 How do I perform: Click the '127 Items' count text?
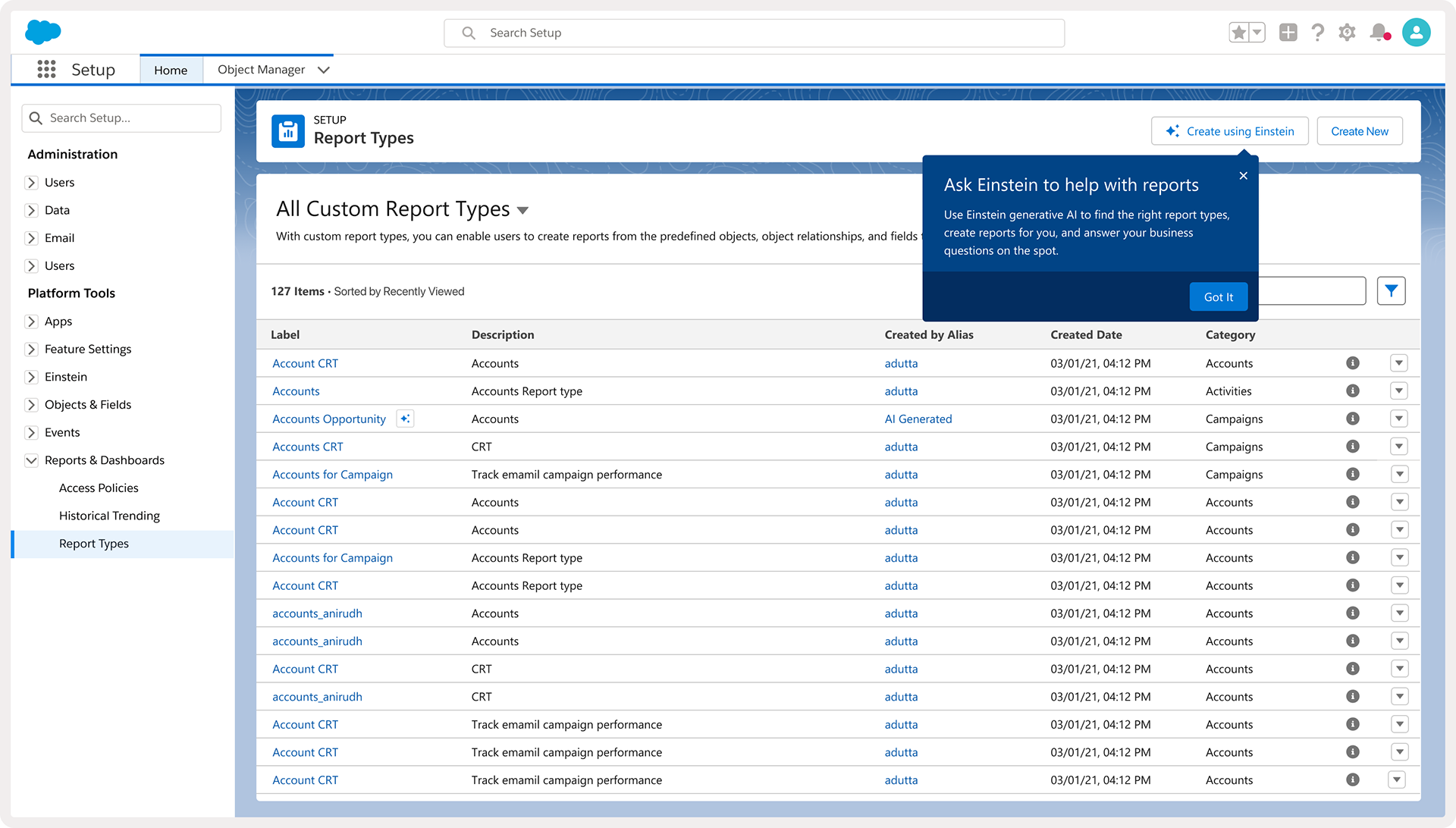coord(297,292)
